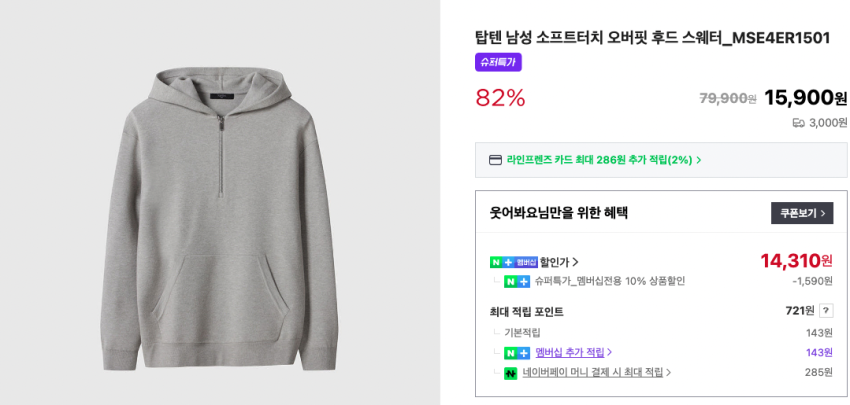Click the N+ 멤버십 badge beside 할인가
The image size is (850, 405).
pos(513,262)
